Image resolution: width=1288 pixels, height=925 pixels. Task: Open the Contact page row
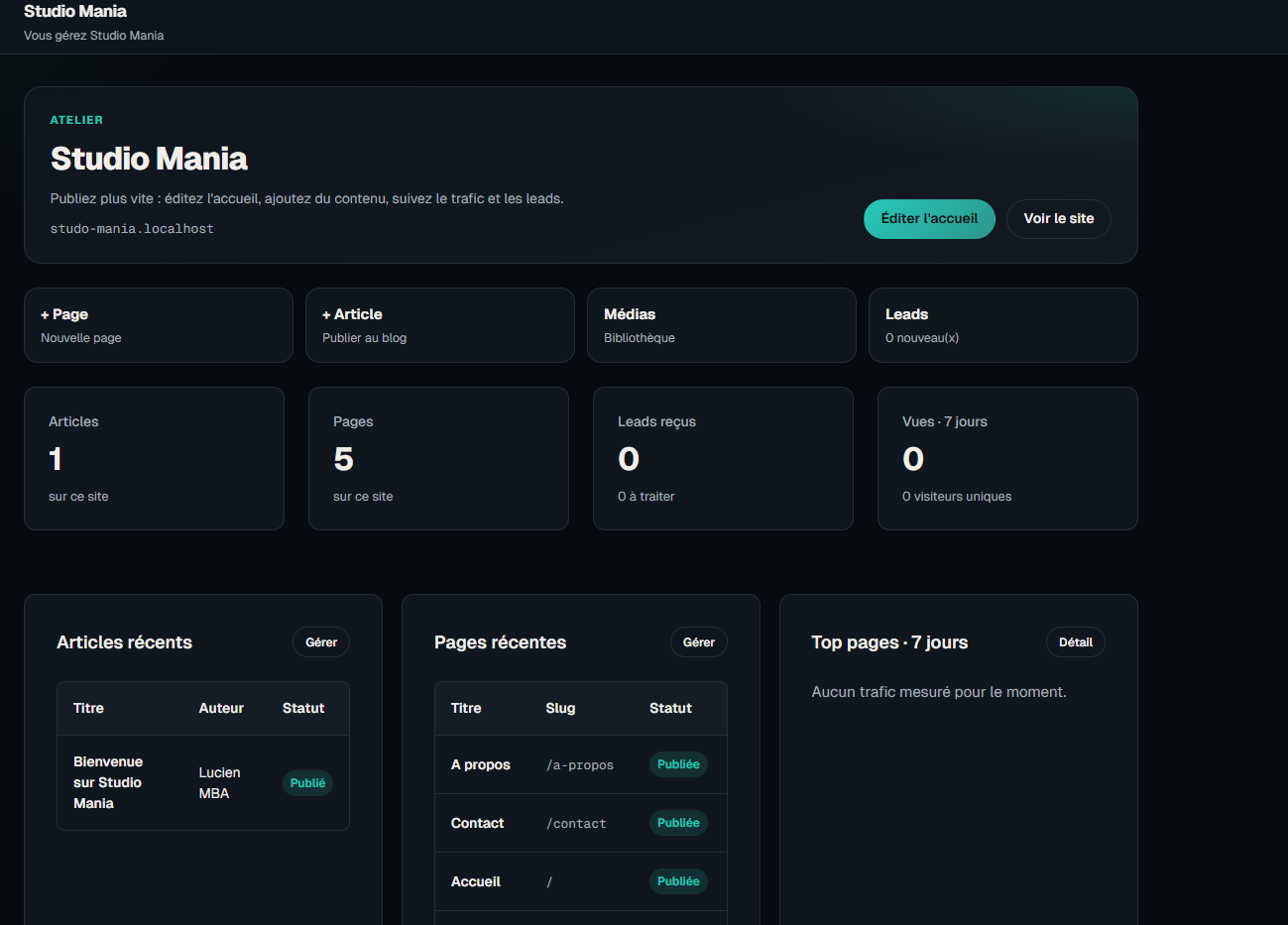[x=581, y=823]
